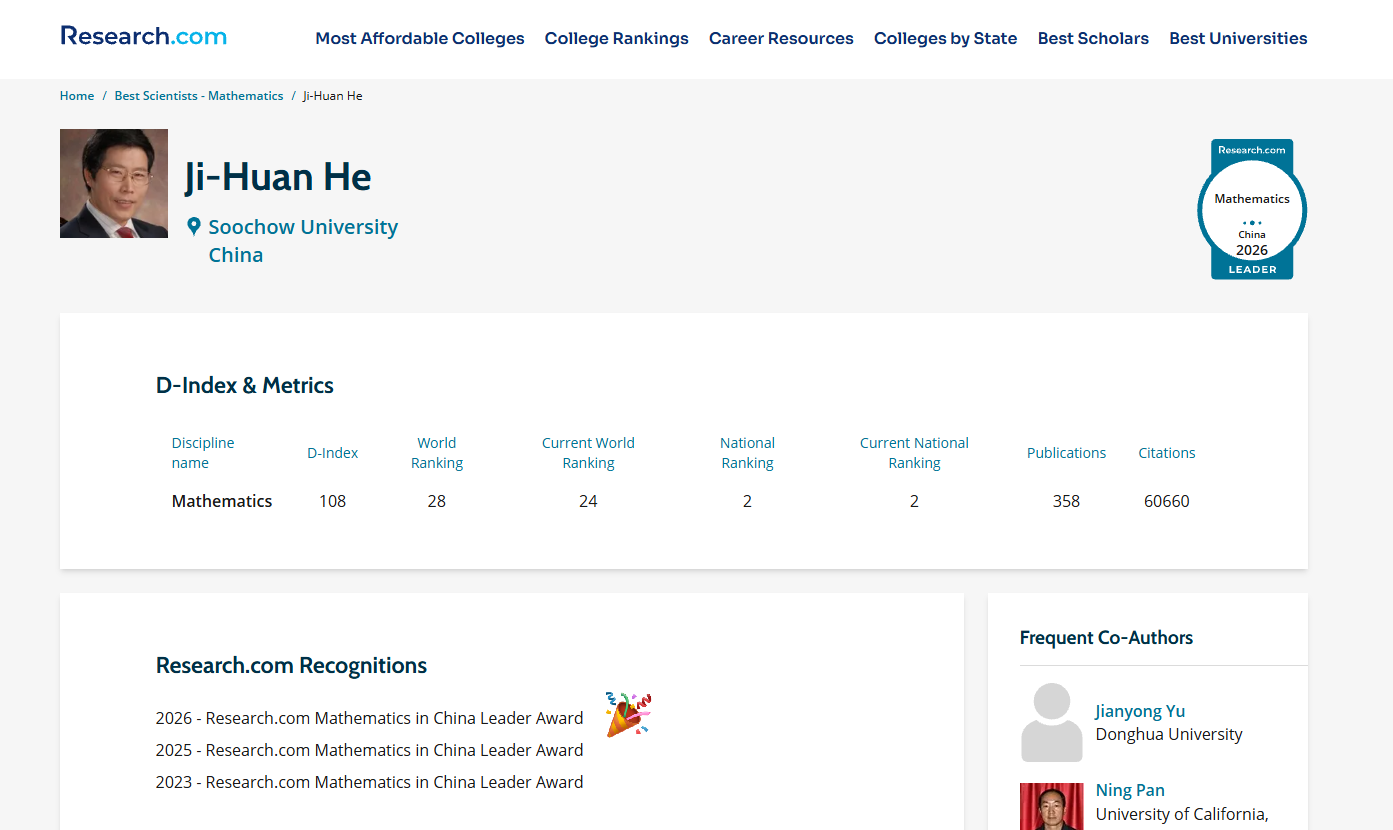
Task: Click the World Ranking column header
Action: (x=437, y=453)
